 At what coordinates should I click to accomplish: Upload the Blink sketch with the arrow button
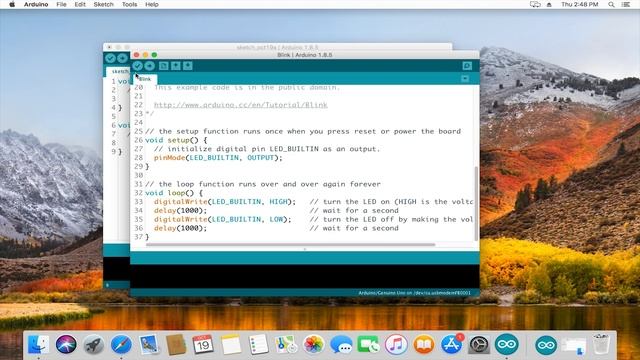point(150,66)
